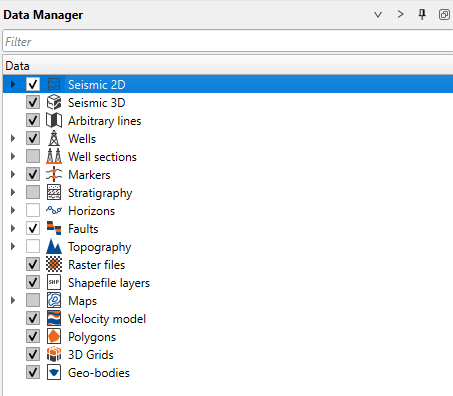Select the Polygons label
453x396 pixels.
(x=92, y=337)
